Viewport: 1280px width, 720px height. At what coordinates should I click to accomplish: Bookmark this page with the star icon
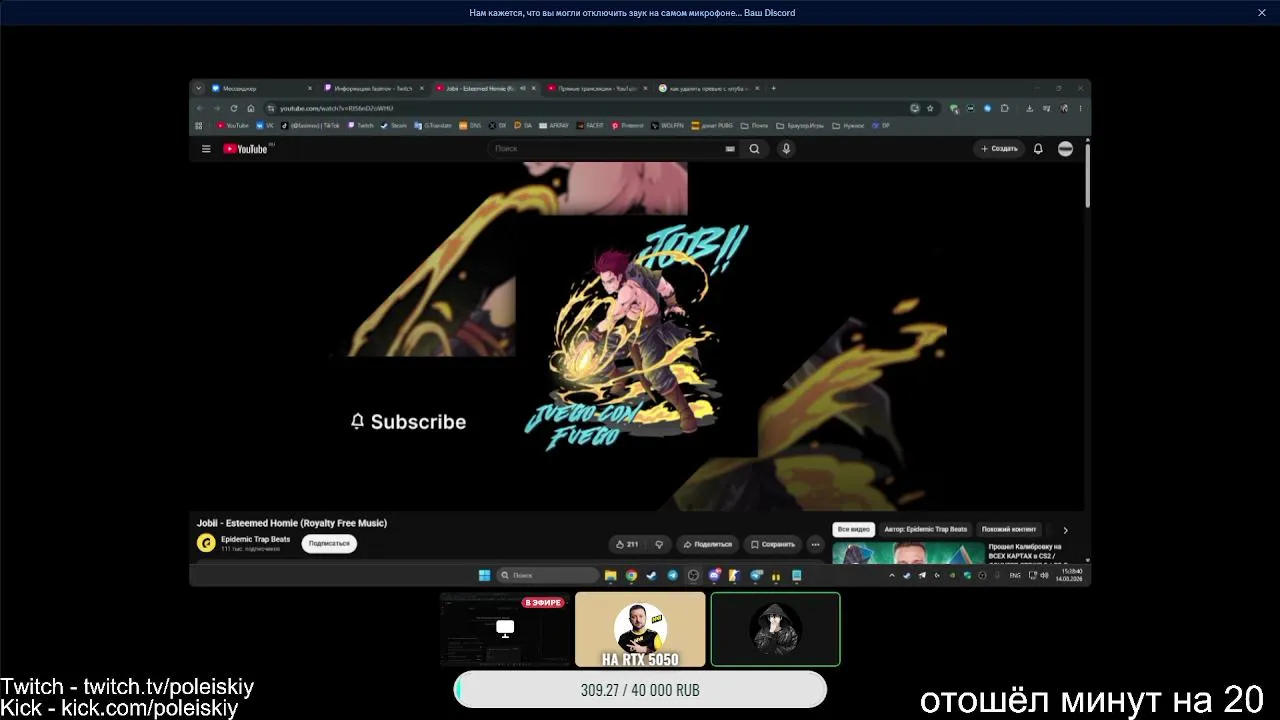point(930,108)
